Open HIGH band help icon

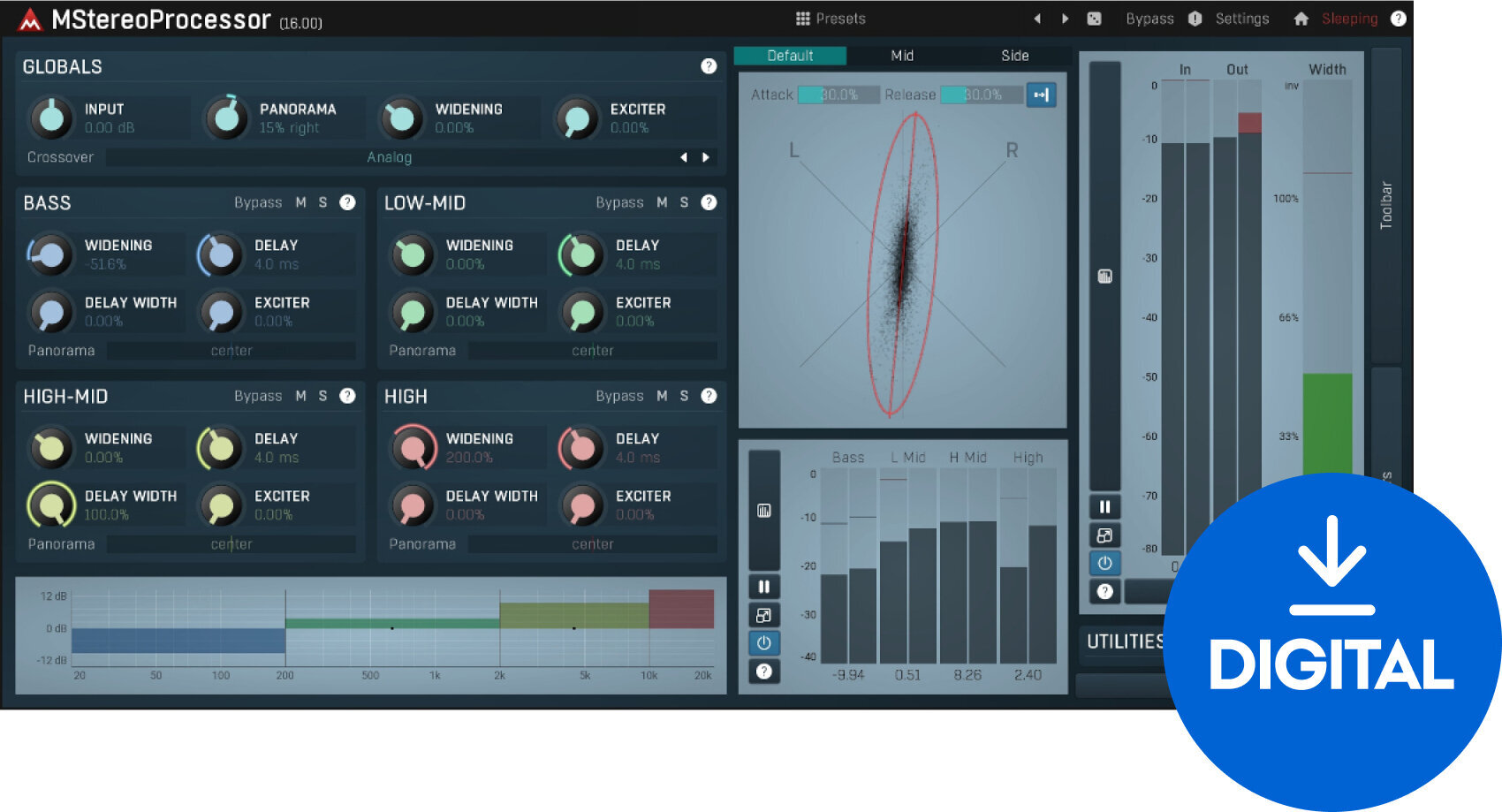[709, 396]
